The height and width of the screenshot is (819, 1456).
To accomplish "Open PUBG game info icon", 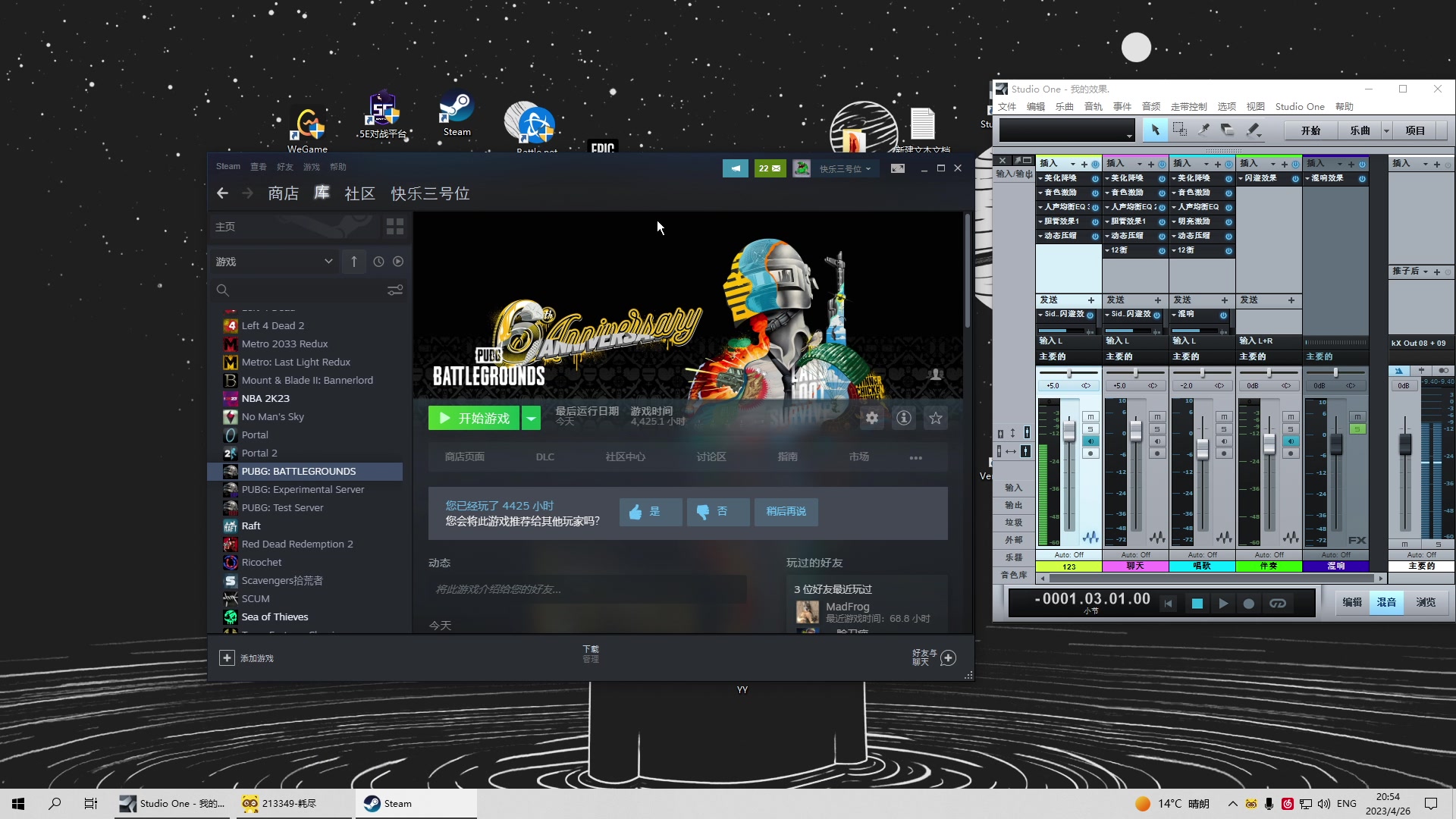I will [904, 418].
